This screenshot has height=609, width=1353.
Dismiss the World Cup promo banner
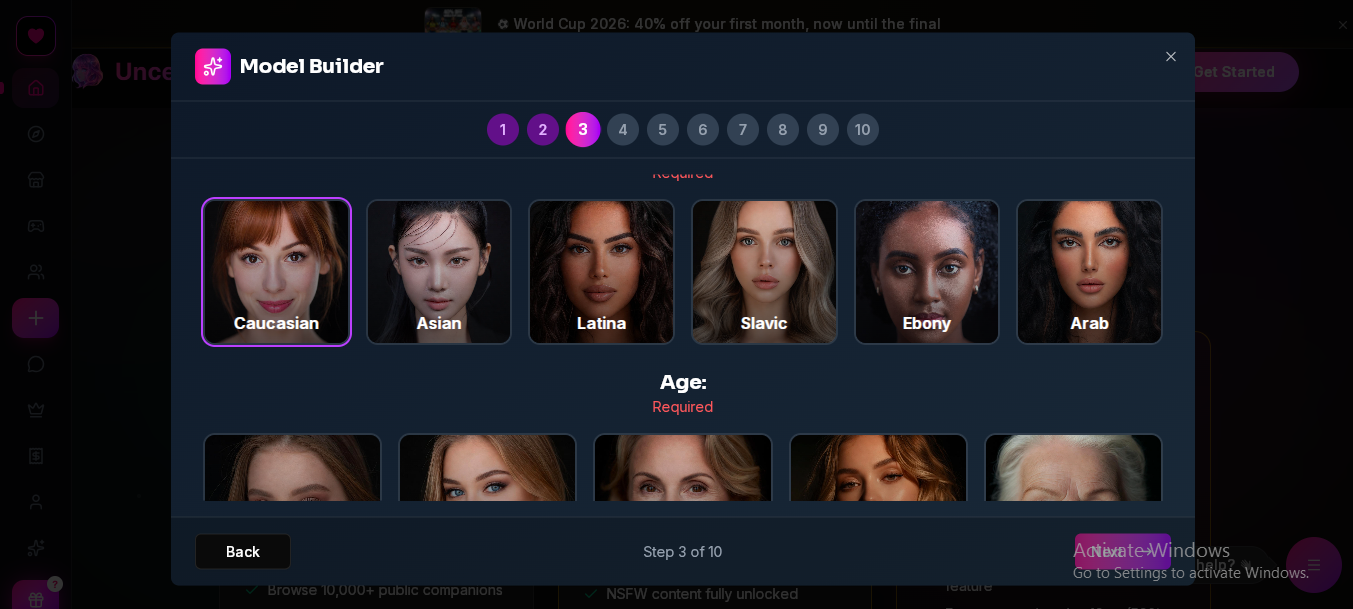point(1343,25)
